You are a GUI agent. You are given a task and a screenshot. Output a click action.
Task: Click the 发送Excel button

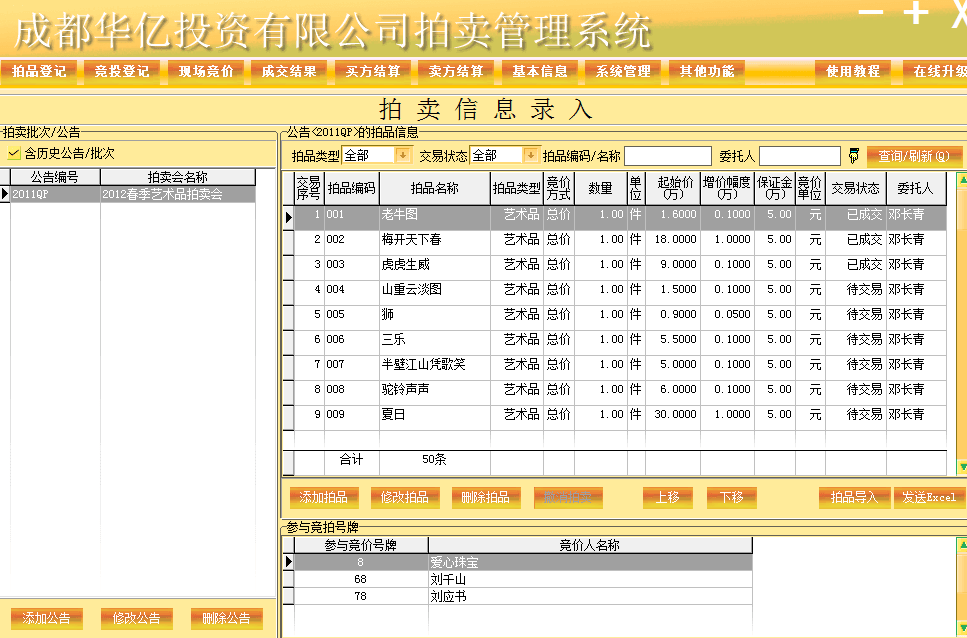point(929,497)
